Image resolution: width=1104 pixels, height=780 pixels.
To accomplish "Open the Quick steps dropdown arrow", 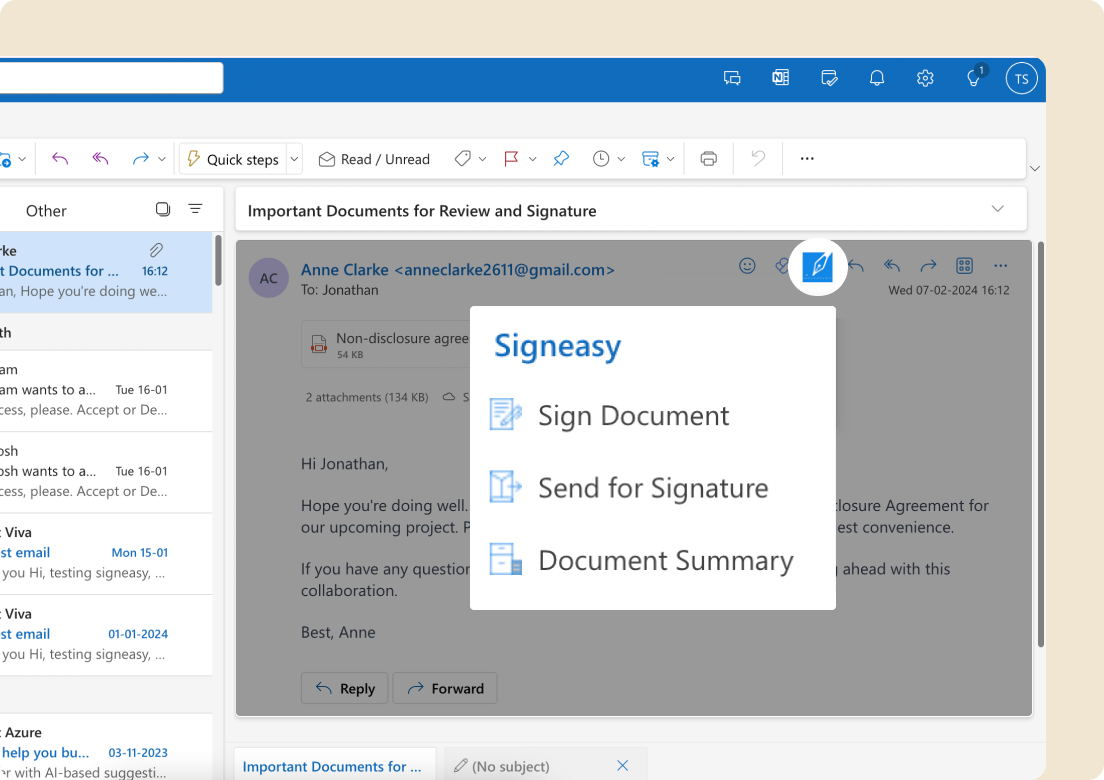I will [293, 158].
